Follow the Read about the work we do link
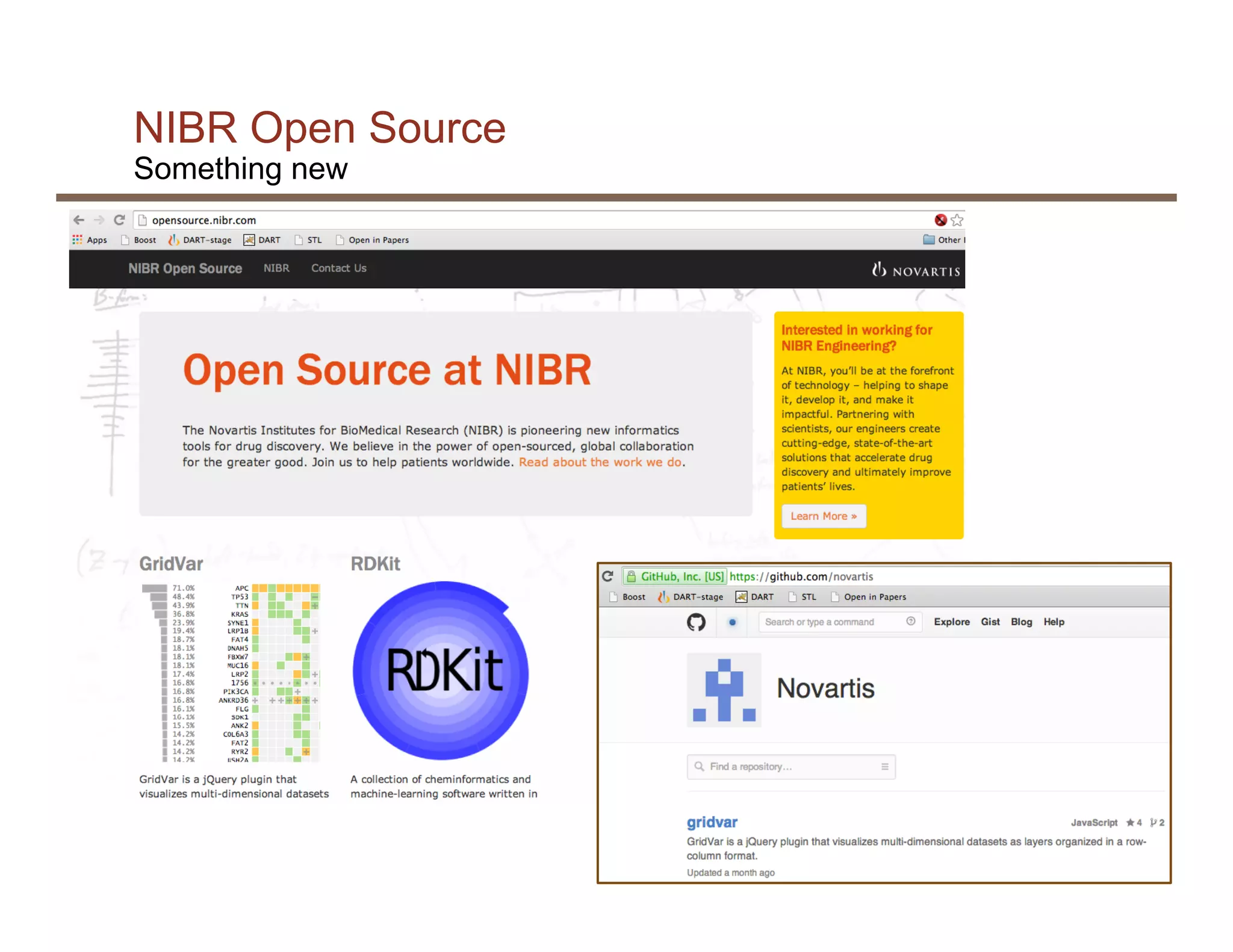Screen dimensions: 1233x952 click(600, 462)
